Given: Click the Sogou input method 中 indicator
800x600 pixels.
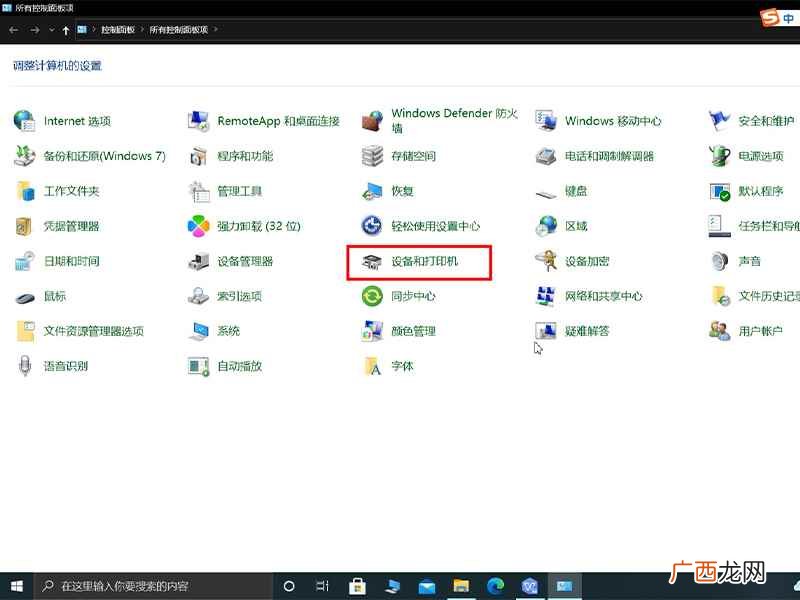Looking at the screenshot, I should point(788,18).
